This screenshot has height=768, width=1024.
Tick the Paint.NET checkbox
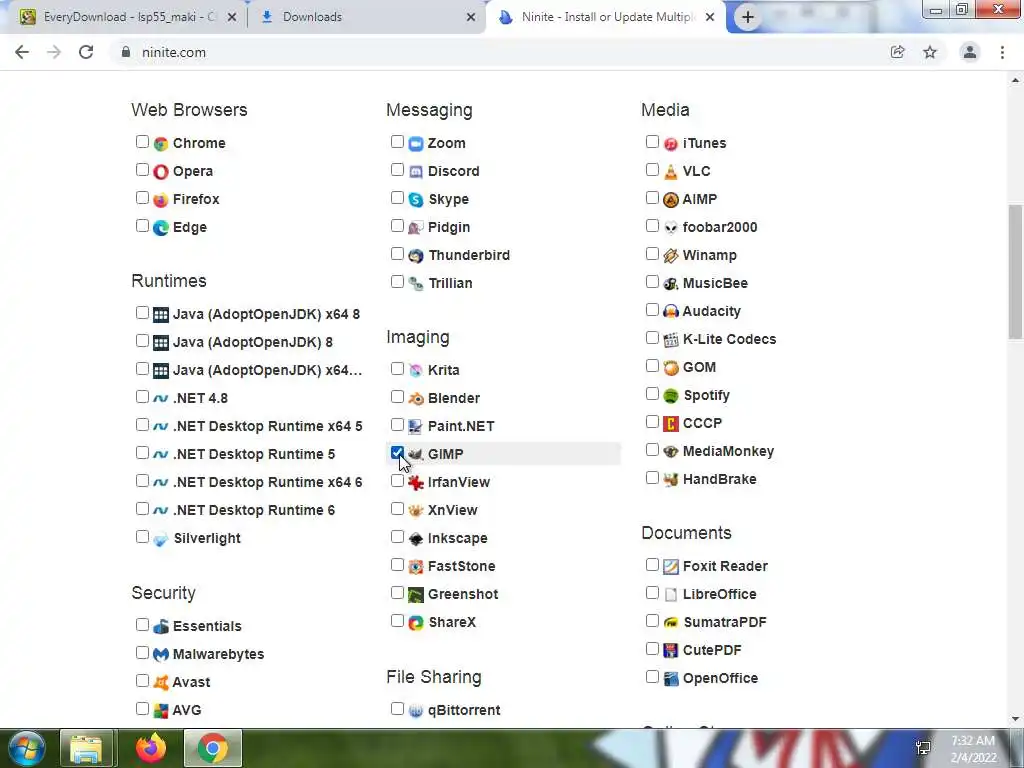(397, 424)
